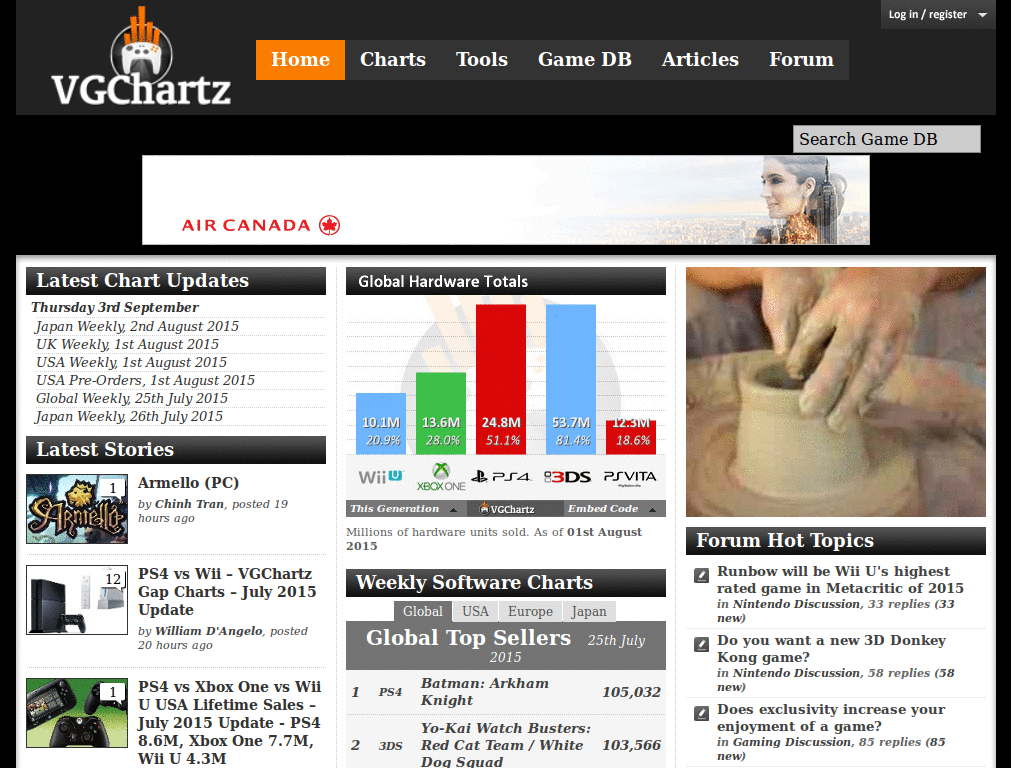
Task: Open the Forum menu
Action: click(801, 60)
